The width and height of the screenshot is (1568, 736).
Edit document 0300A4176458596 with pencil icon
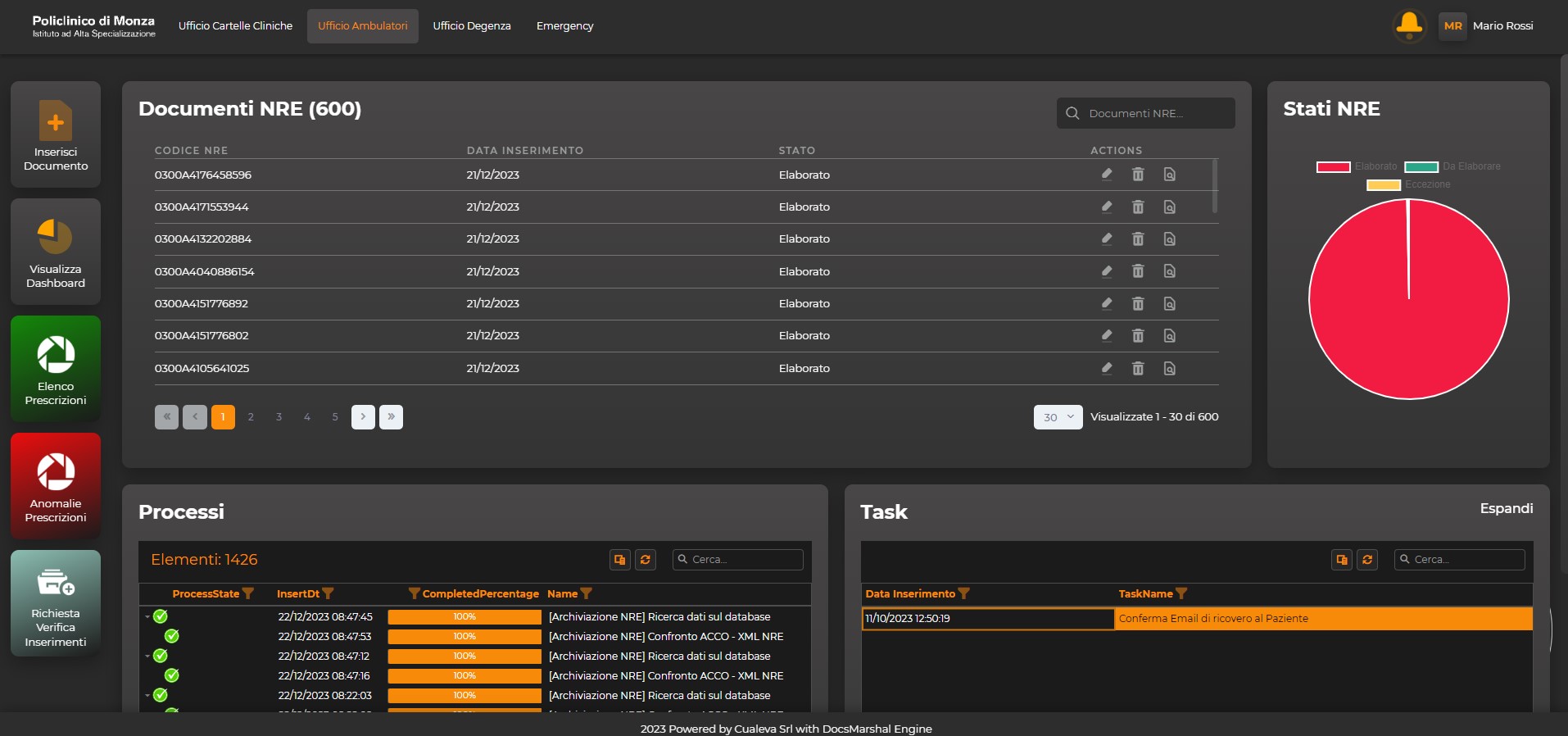pyautogui.click(x=1107, y=175)
